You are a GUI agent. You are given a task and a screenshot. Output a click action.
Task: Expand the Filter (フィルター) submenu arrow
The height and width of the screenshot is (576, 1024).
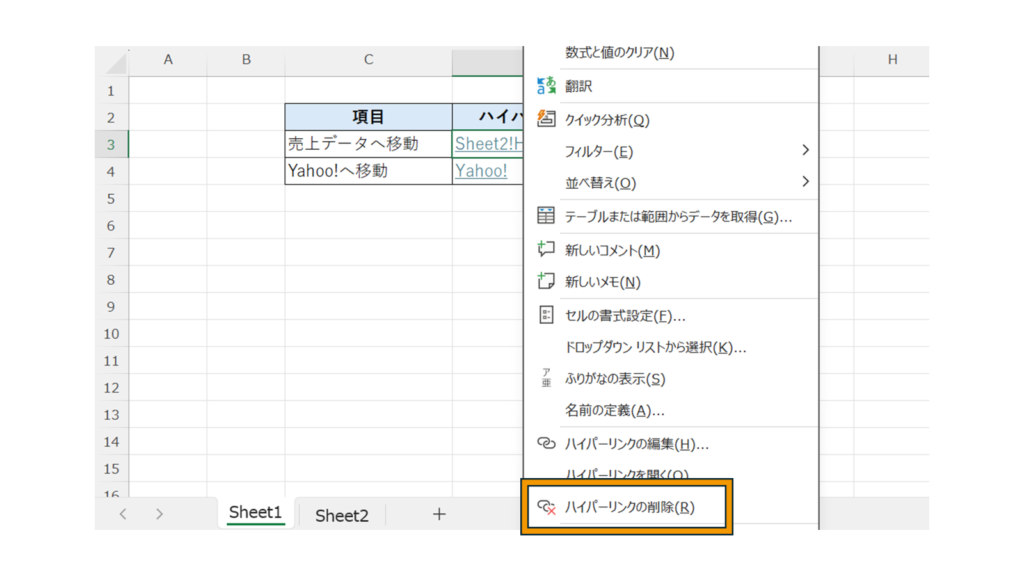(x=805, y=151)
